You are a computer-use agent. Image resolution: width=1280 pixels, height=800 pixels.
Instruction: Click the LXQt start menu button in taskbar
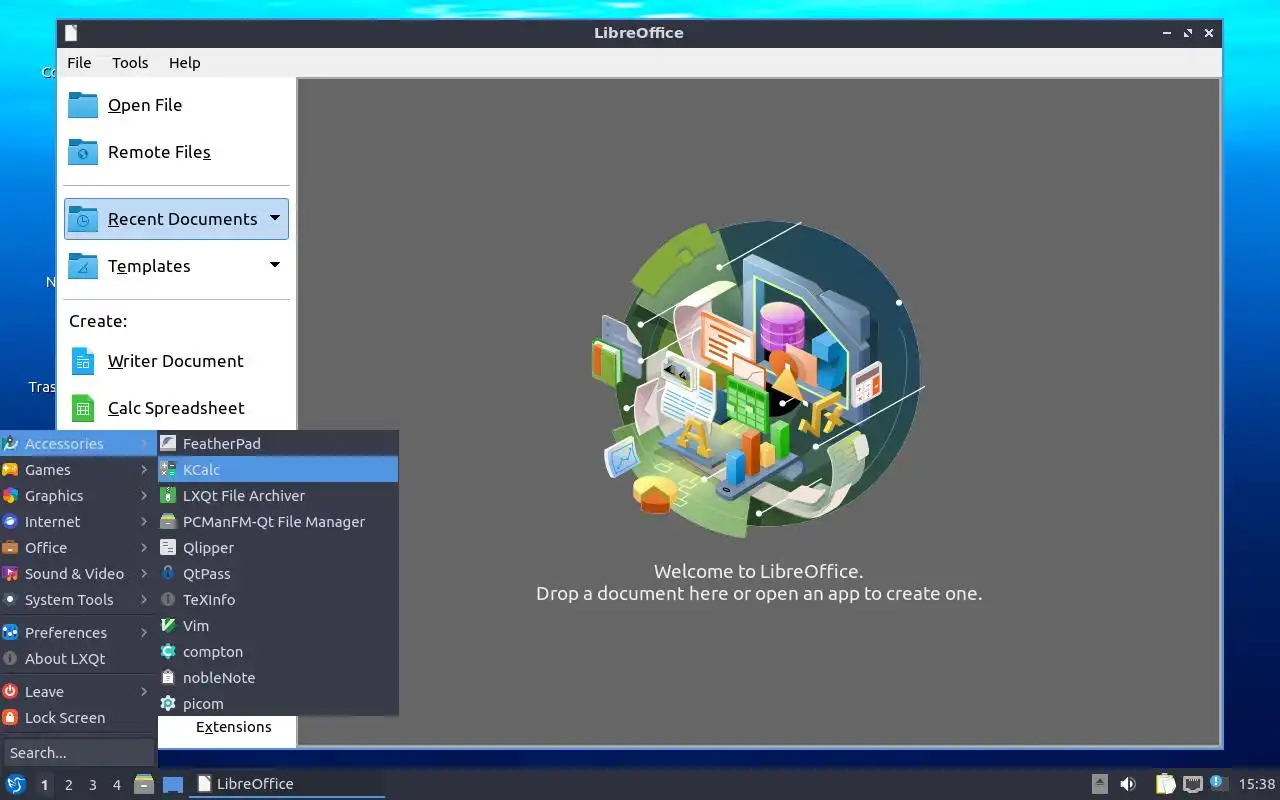pos(16,784)
